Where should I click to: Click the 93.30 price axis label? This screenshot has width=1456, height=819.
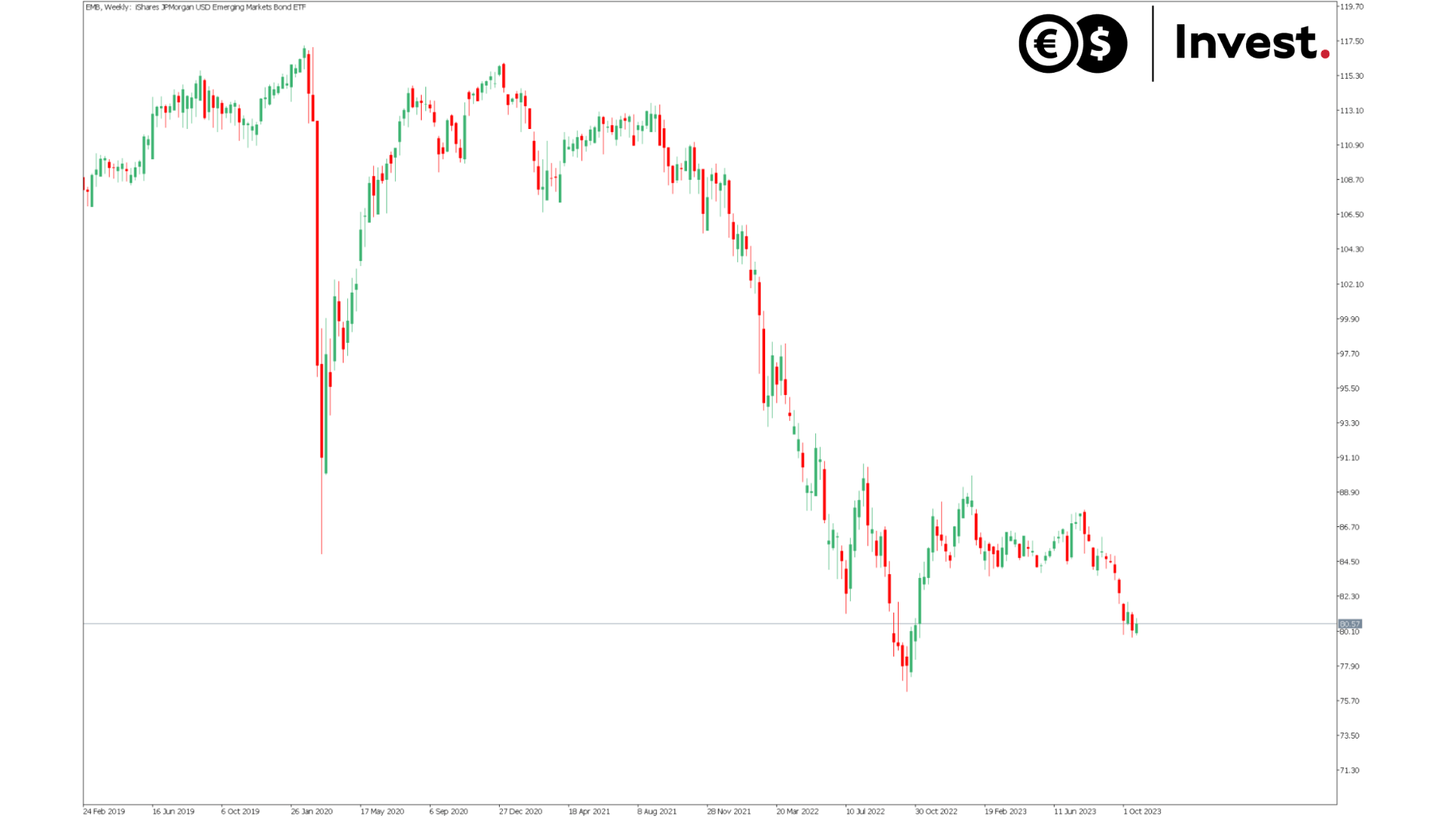tap(1350, 423)
